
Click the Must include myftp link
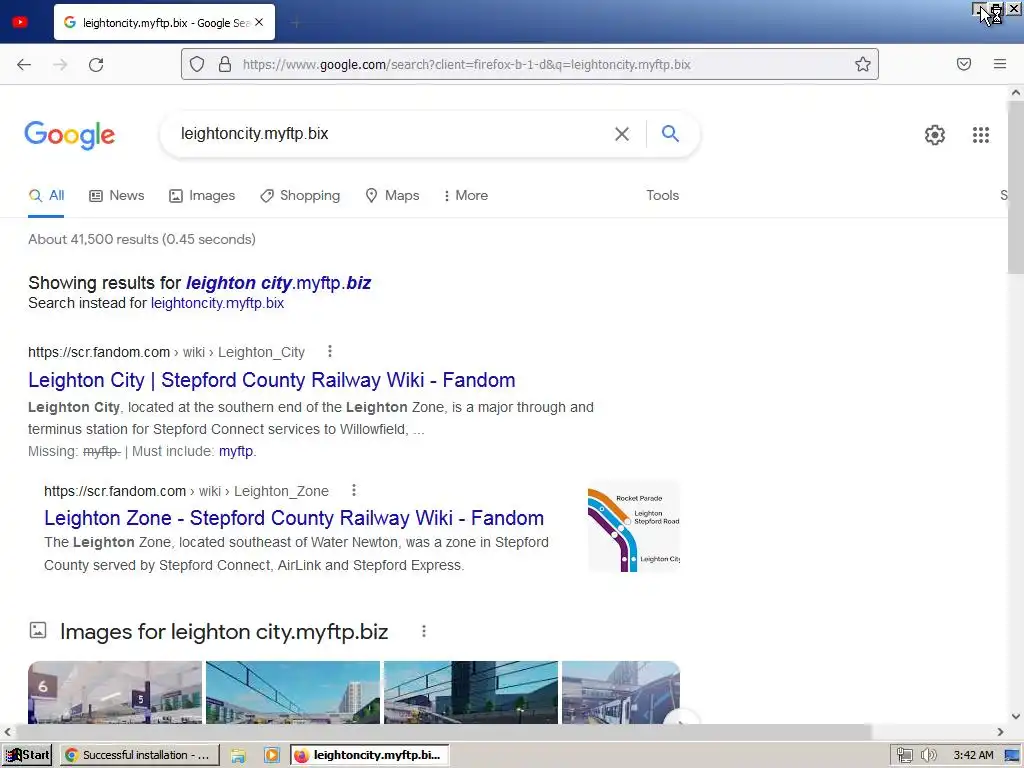click(x=236, y=451)
